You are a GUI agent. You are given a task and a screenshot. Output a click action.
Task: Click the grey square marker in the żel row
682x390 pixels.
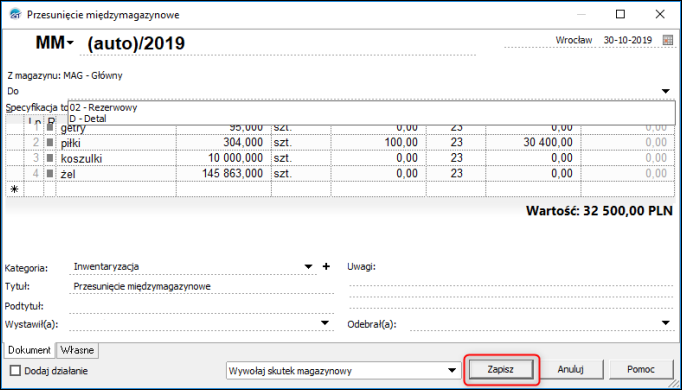coord(50,174)
